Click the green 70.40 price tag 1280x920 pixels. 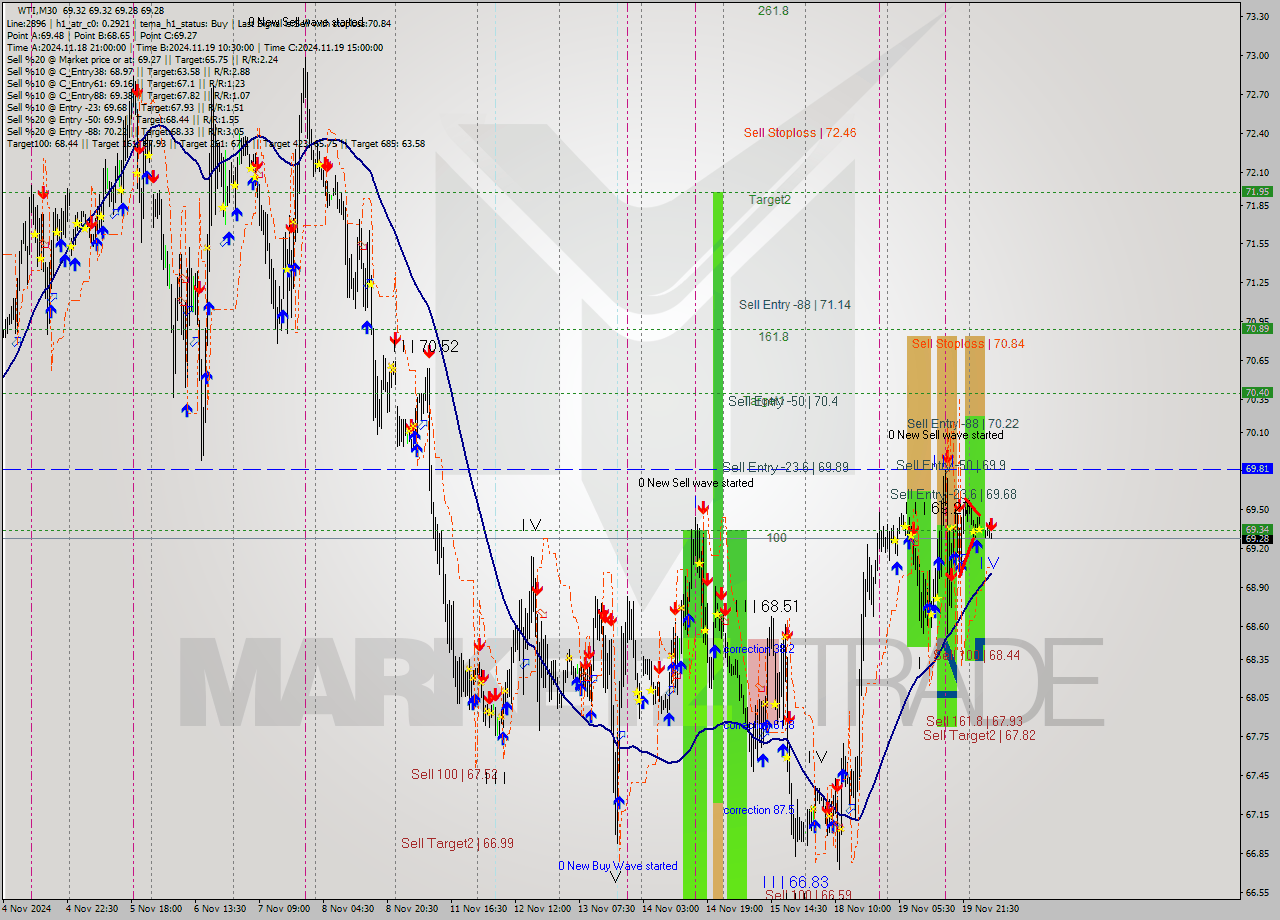point(1257,392)
